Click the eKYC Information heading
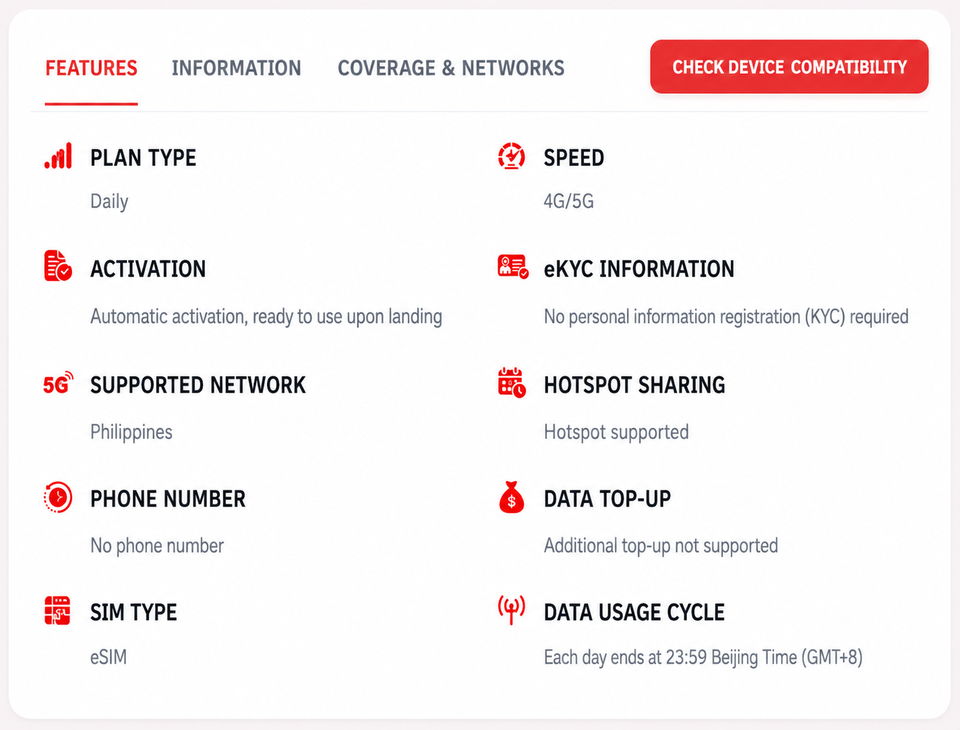The height and width of the screenshot is (730, 960). tap(639, 269)
